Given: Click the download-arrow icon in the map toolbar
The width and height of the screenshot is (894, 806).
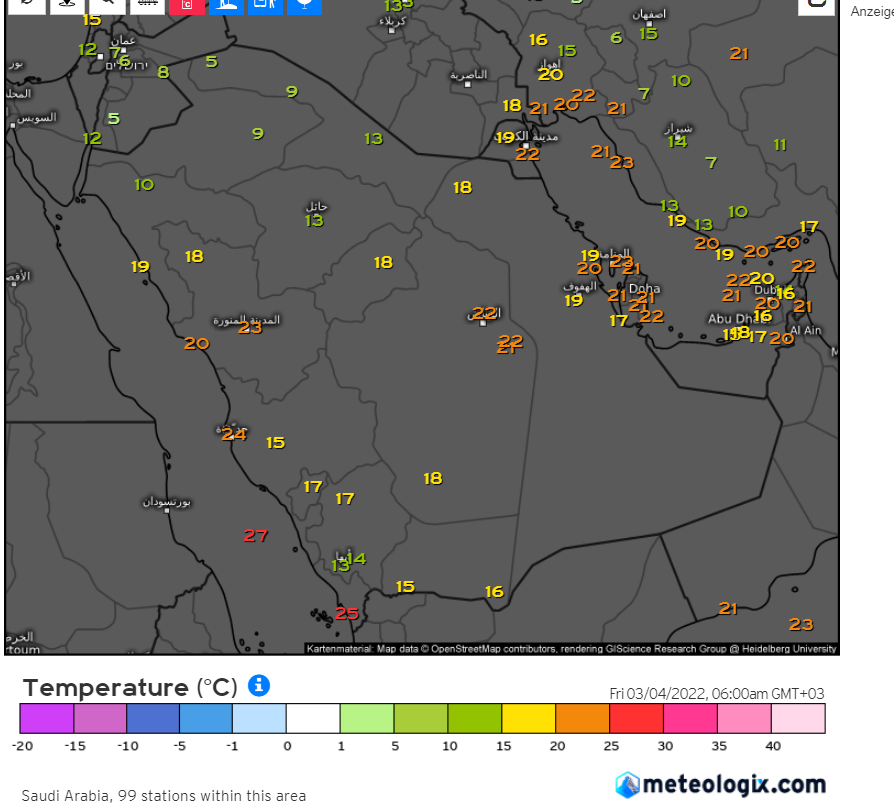Looking at the screenshot, I should 66,4.
